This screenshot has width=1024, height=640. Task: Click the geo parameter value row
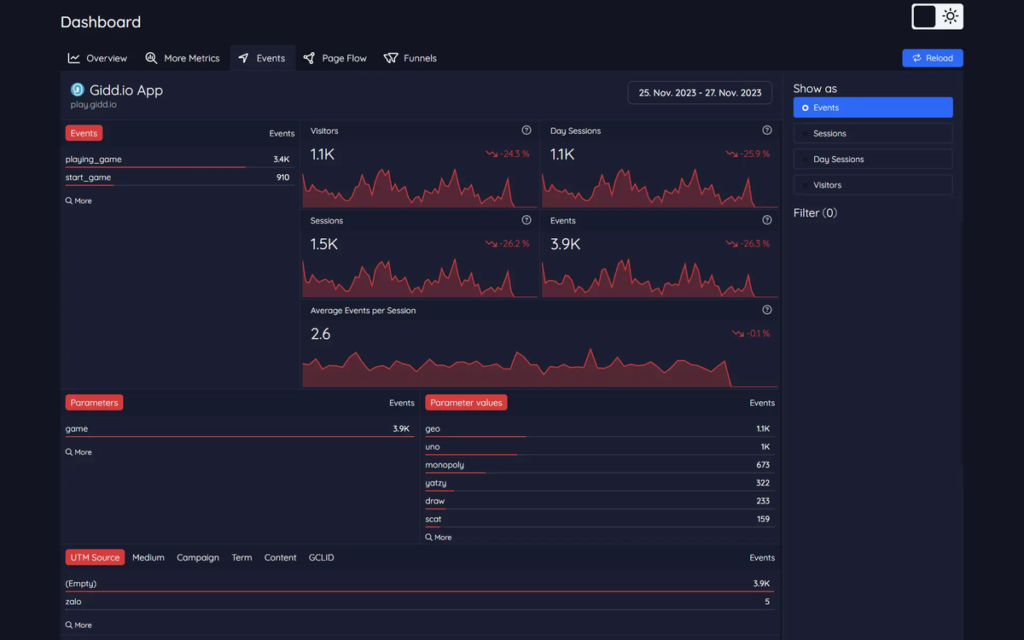[x=599, y=429]
